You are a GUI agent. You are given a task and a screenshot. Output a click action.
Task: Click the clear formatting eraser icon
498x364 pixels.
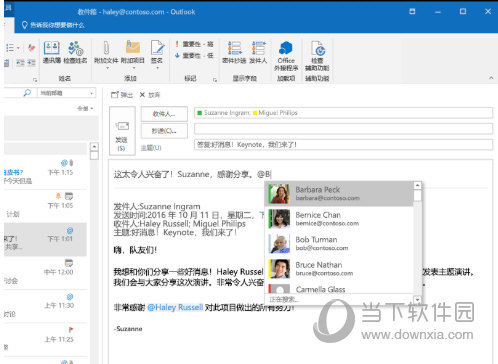pos(31,48)
